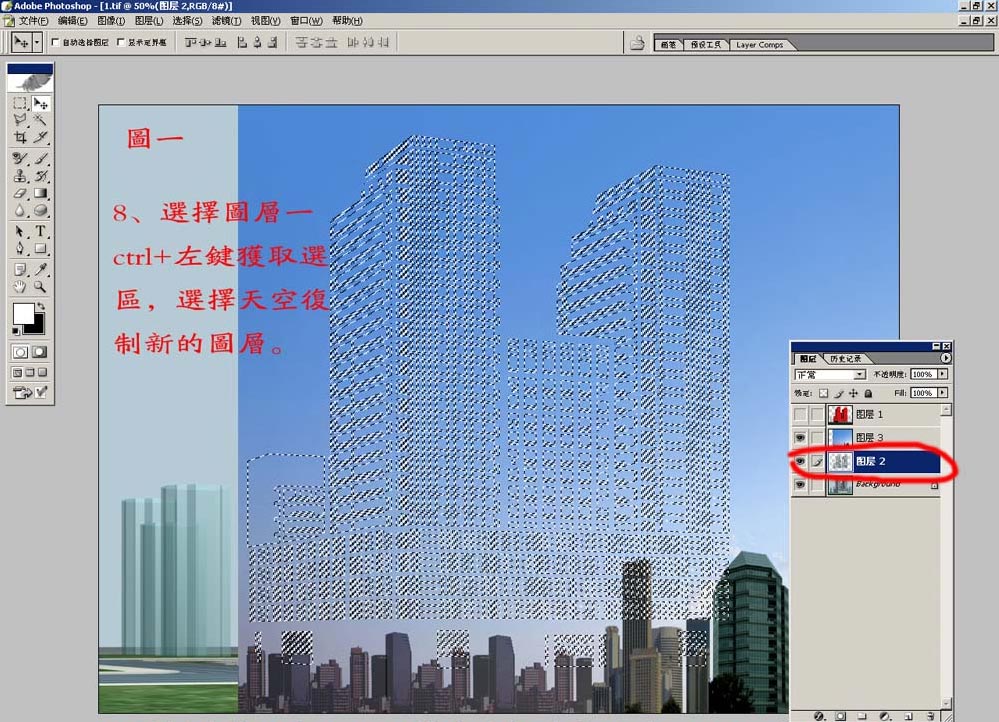This screenshot has width=999, height=722.
Task: Select the Slice tool
Action: point(41,137)
